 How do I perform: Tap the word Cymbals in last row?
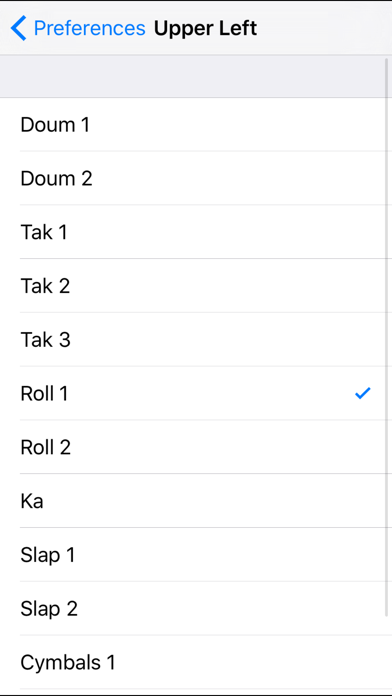(x=60, y=663)
